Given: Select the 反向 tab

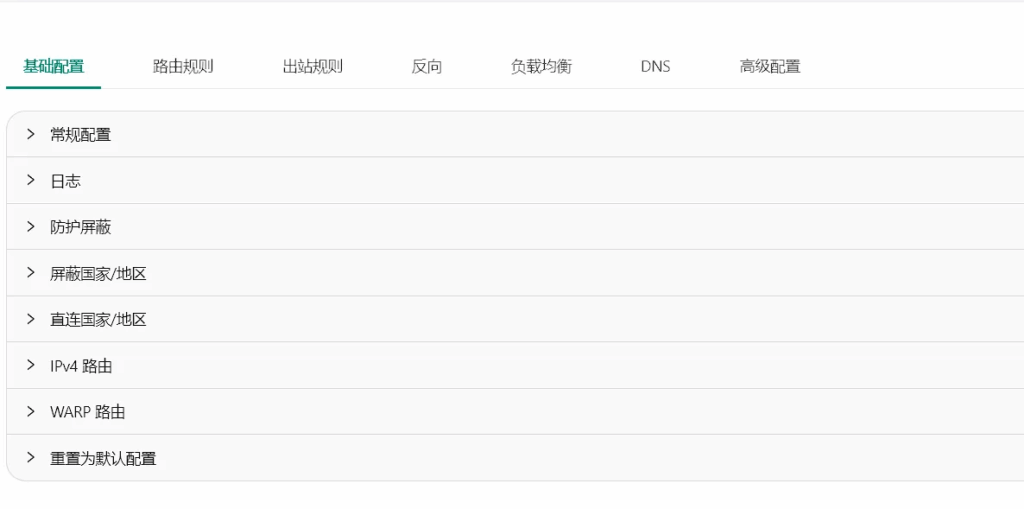Looking at the screenshot, I should [x=427, y=67].
